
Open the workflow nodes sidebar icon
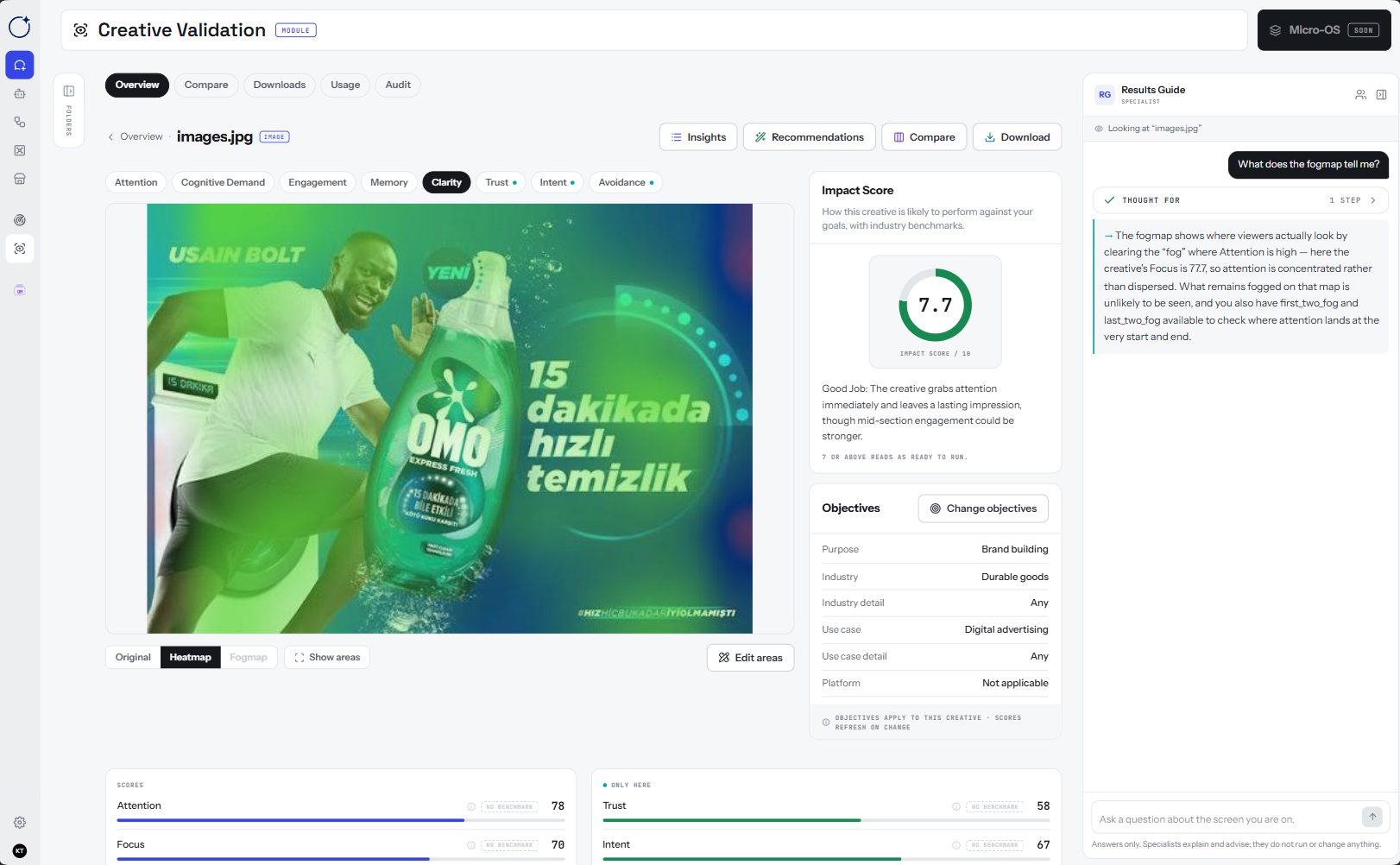point(20,122)
